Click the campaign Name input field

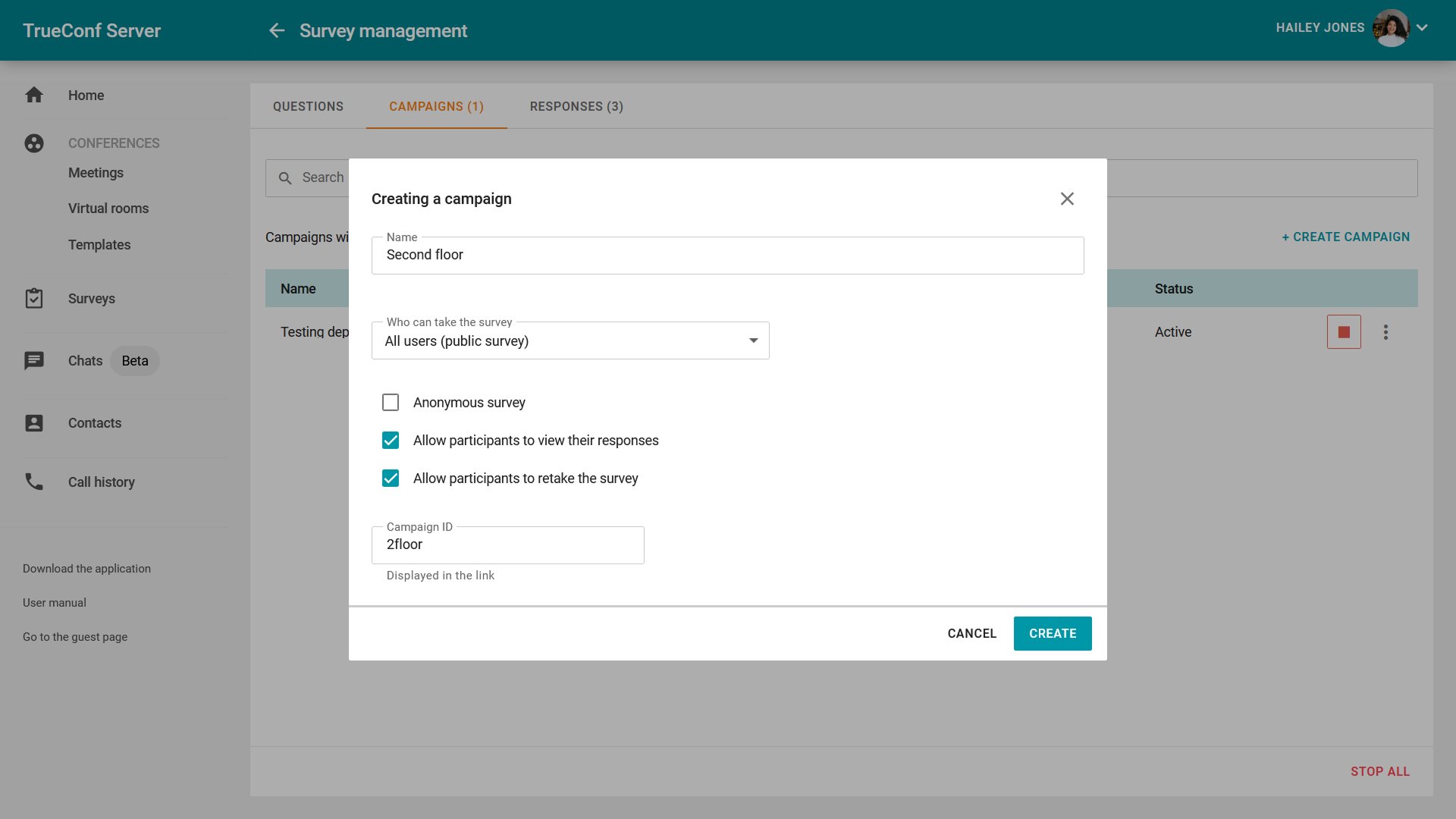726,256
